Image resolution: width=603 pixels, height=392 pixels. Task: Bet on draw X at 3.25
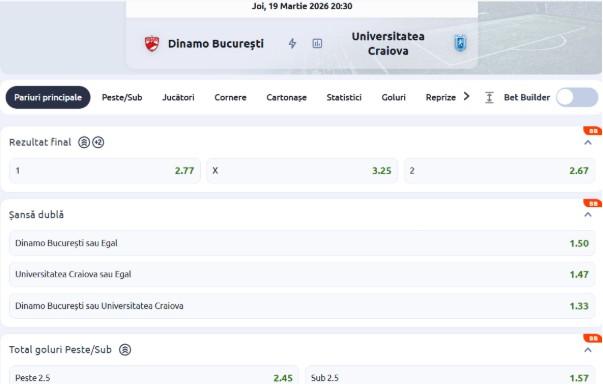302,170
